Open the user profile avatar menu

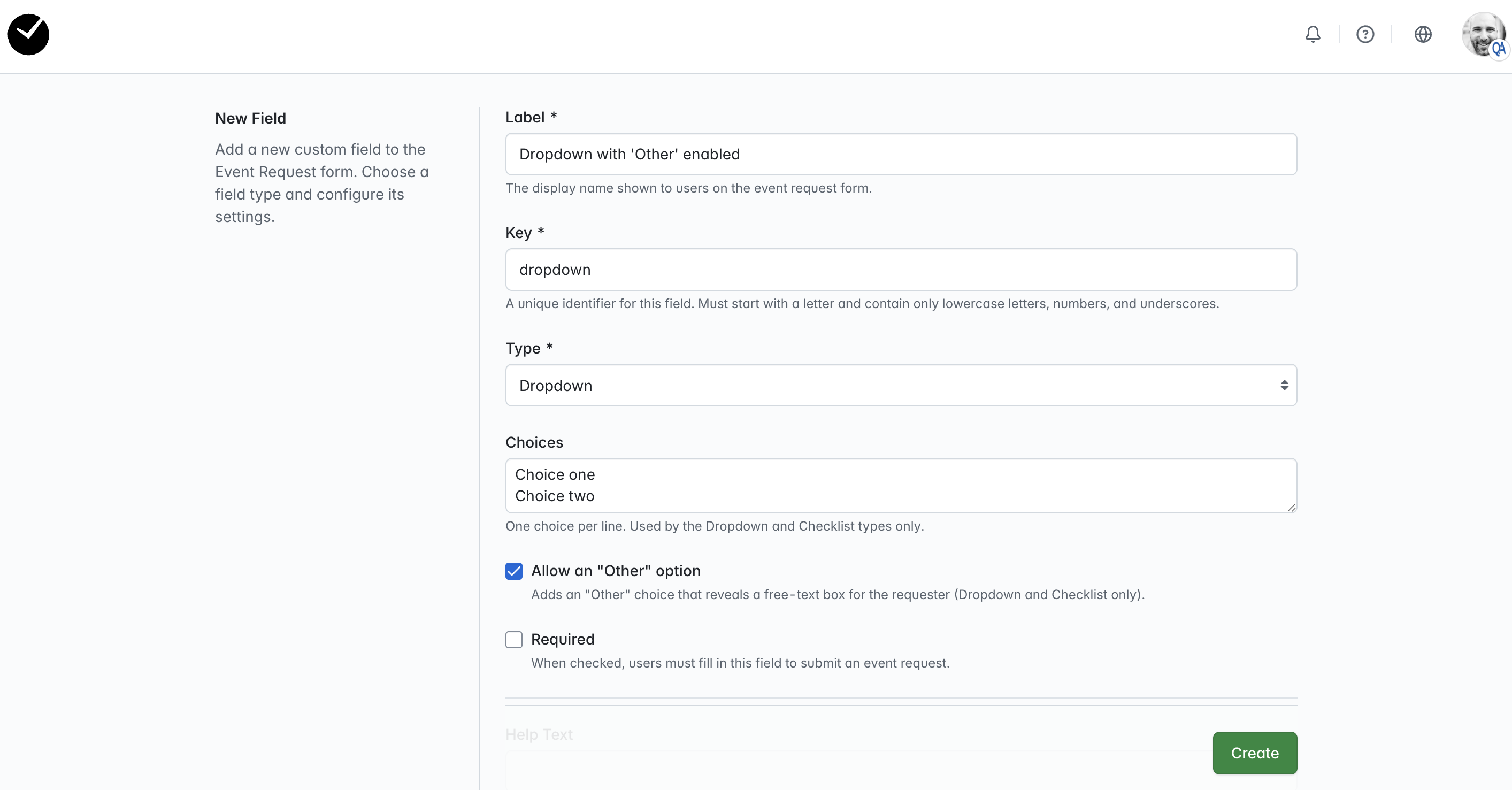[1483, 35]
